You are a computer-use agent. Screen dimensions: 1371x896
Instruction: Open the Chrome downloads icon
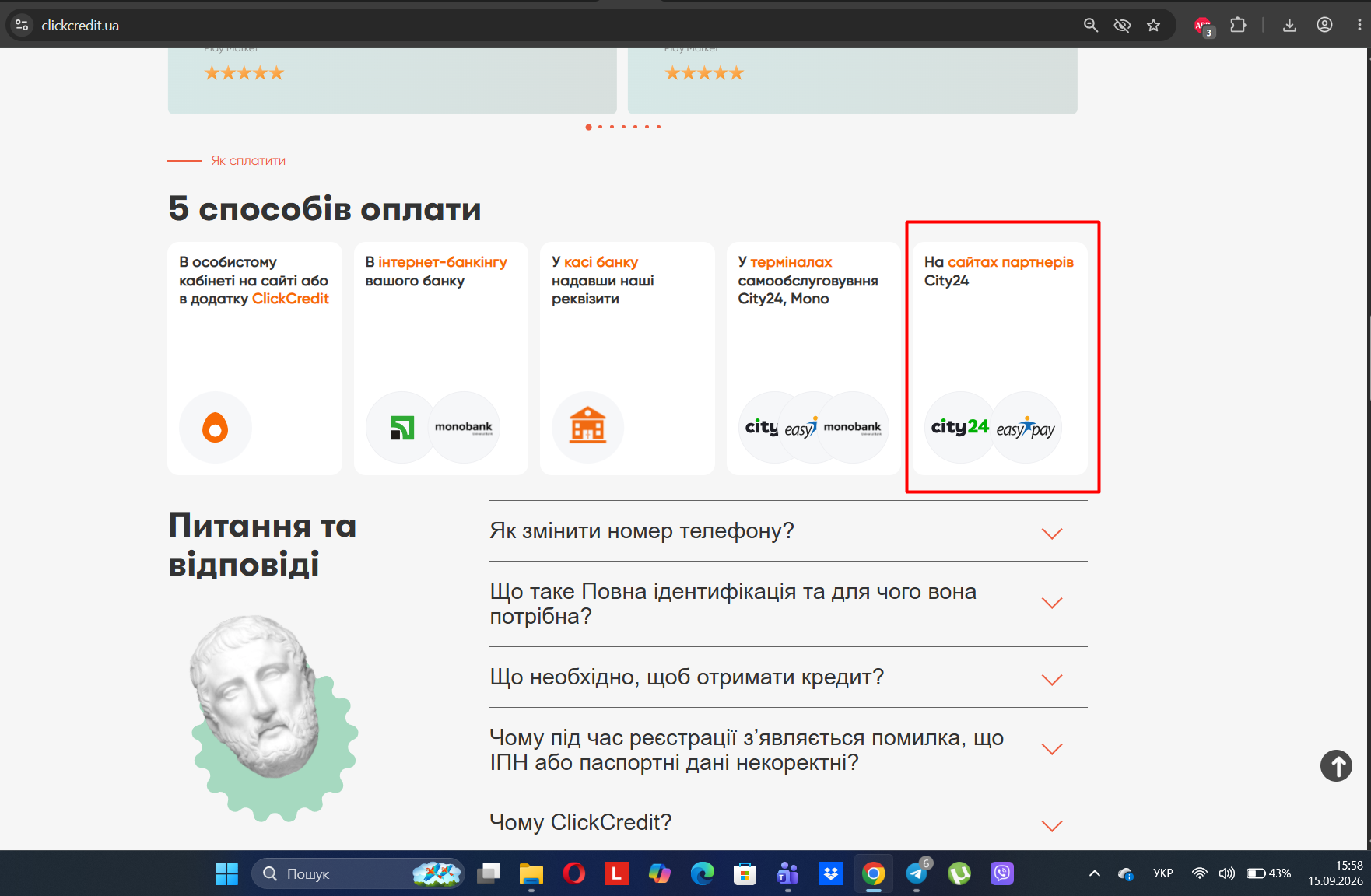point(1289,26)
